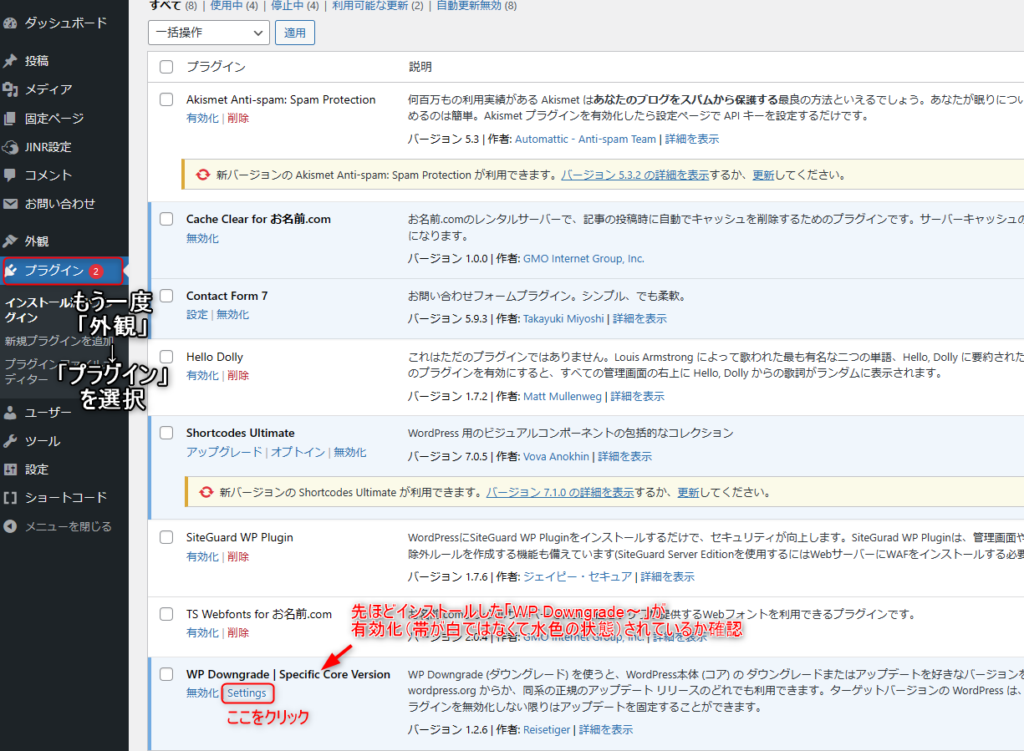
Task: Show 利用可能な更新 (2) plugins
Action: click(x=377, y=5)
